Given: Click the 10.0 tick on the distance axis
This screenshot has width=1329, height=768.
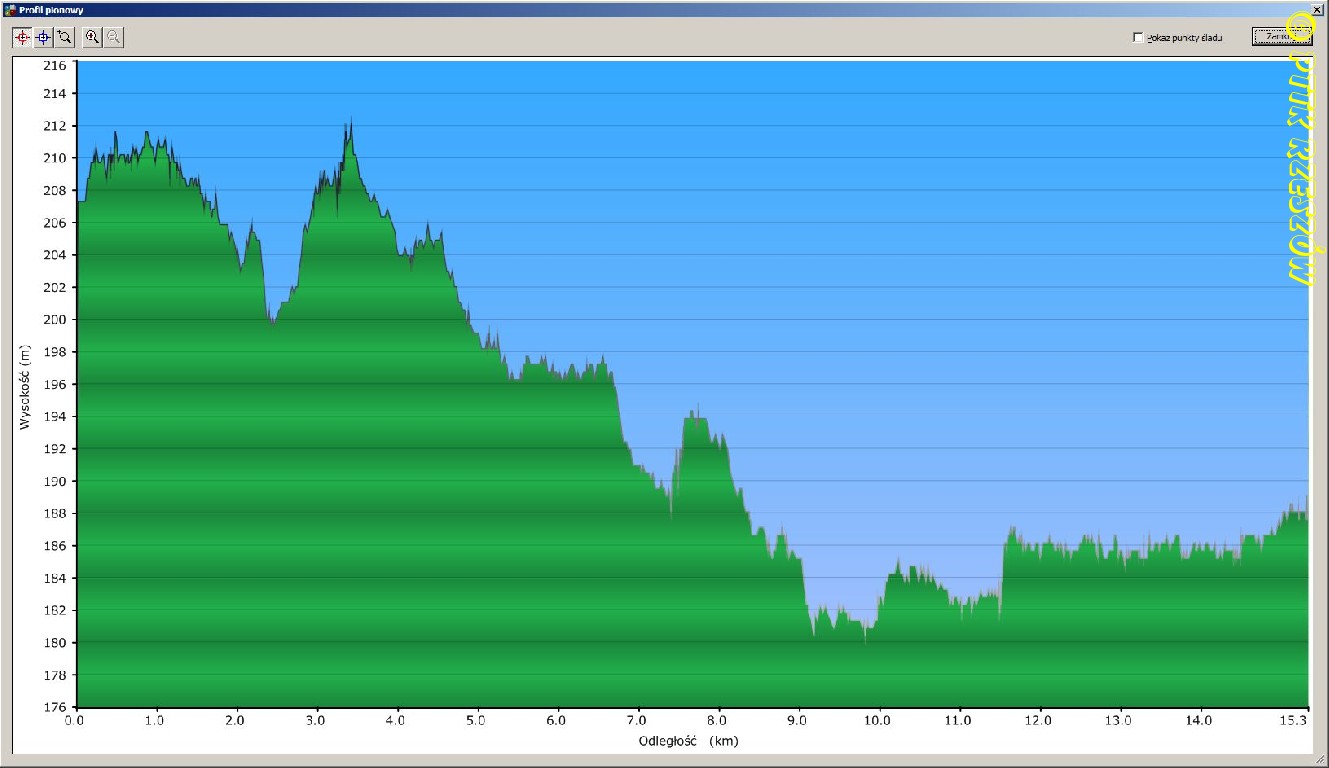Looking at the screenshot, I should [x=879, y=719].
